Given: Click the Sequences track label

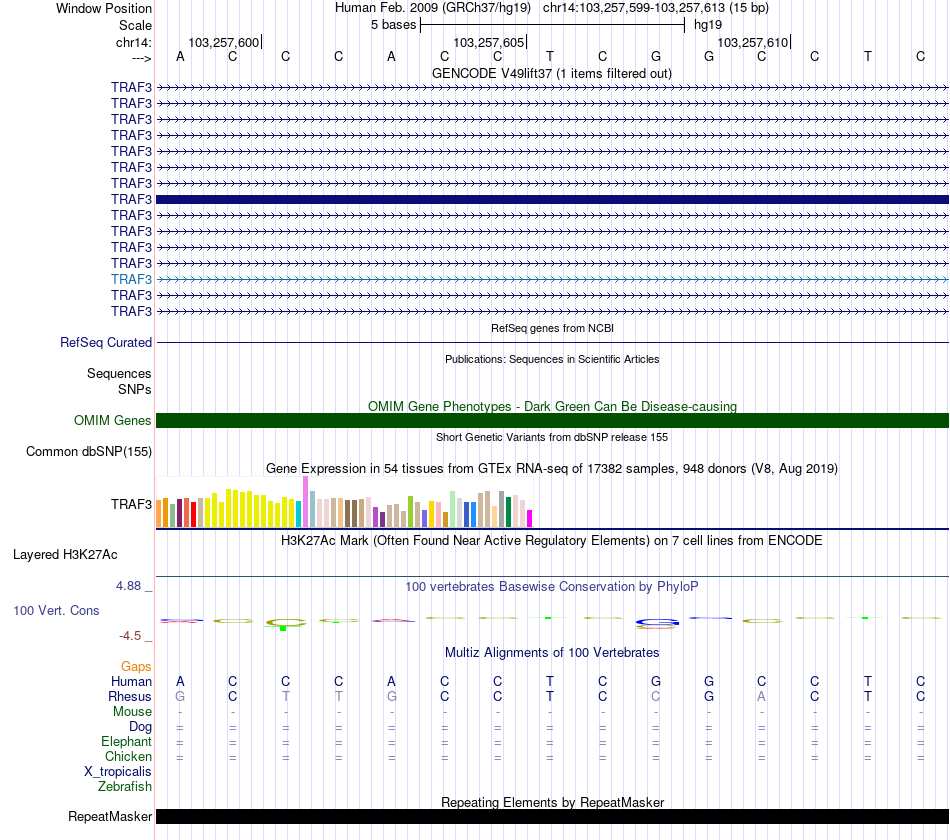Looking at the screenshot, I should (x=119, y=373).
